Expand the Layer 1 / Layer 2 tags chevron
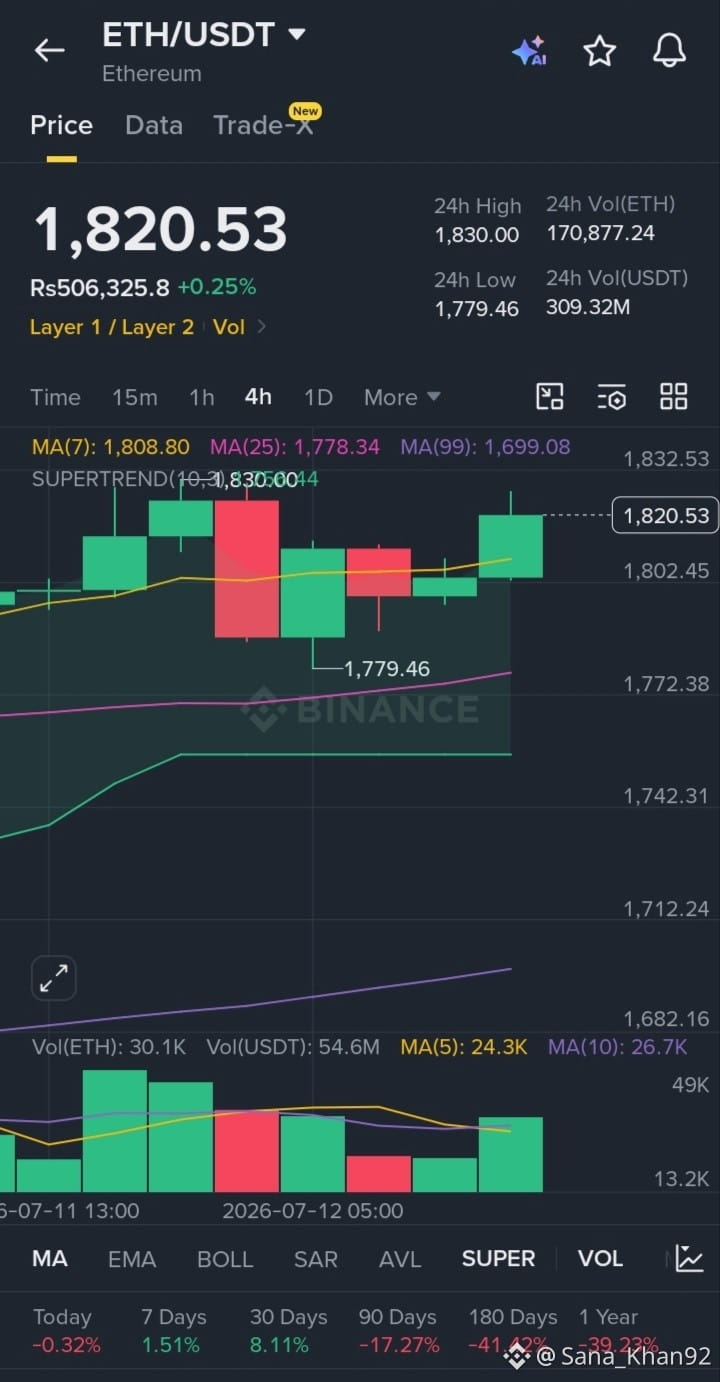720x1382 pixels. click(262, 327)
